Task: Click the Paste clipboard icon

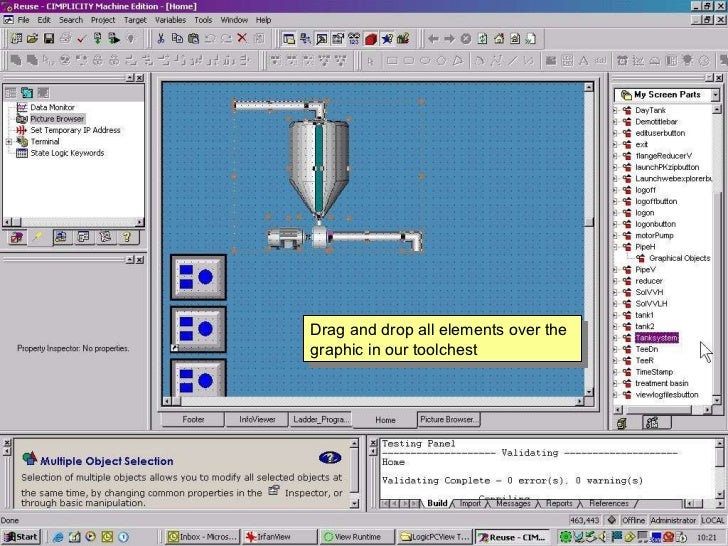Action: [x=194, y=39]
